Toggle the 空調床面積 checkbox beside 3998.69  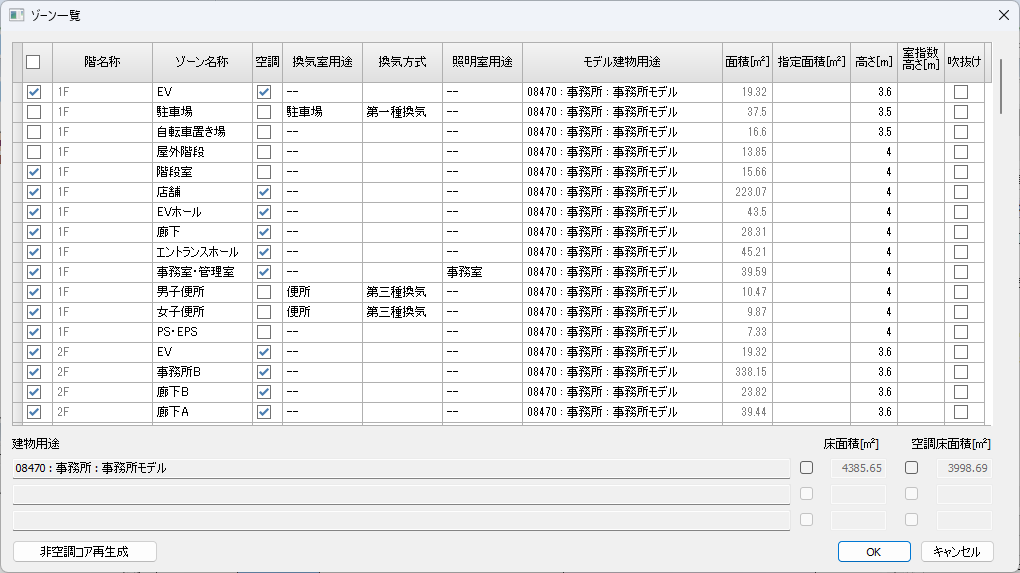pos(912,468)
